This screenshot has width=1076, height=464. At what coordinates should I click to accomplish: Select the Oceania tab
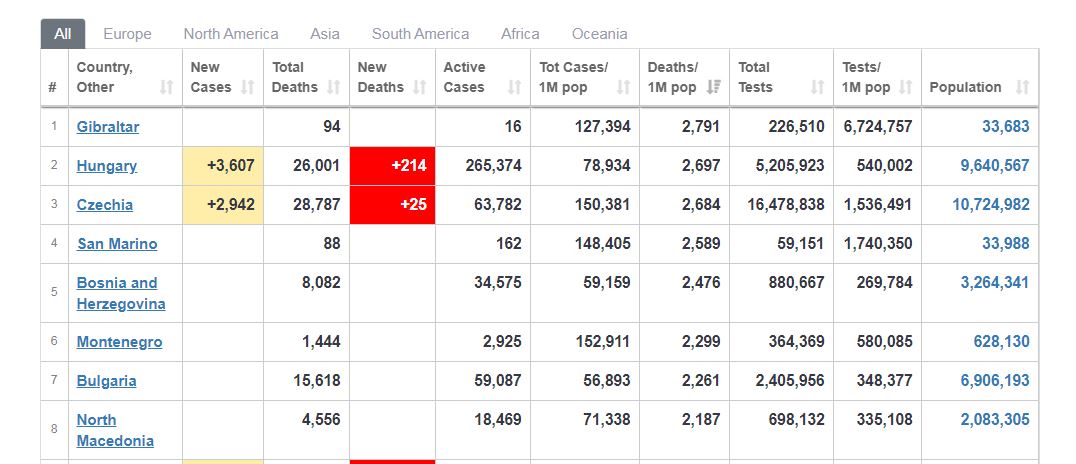click(599, 34)
